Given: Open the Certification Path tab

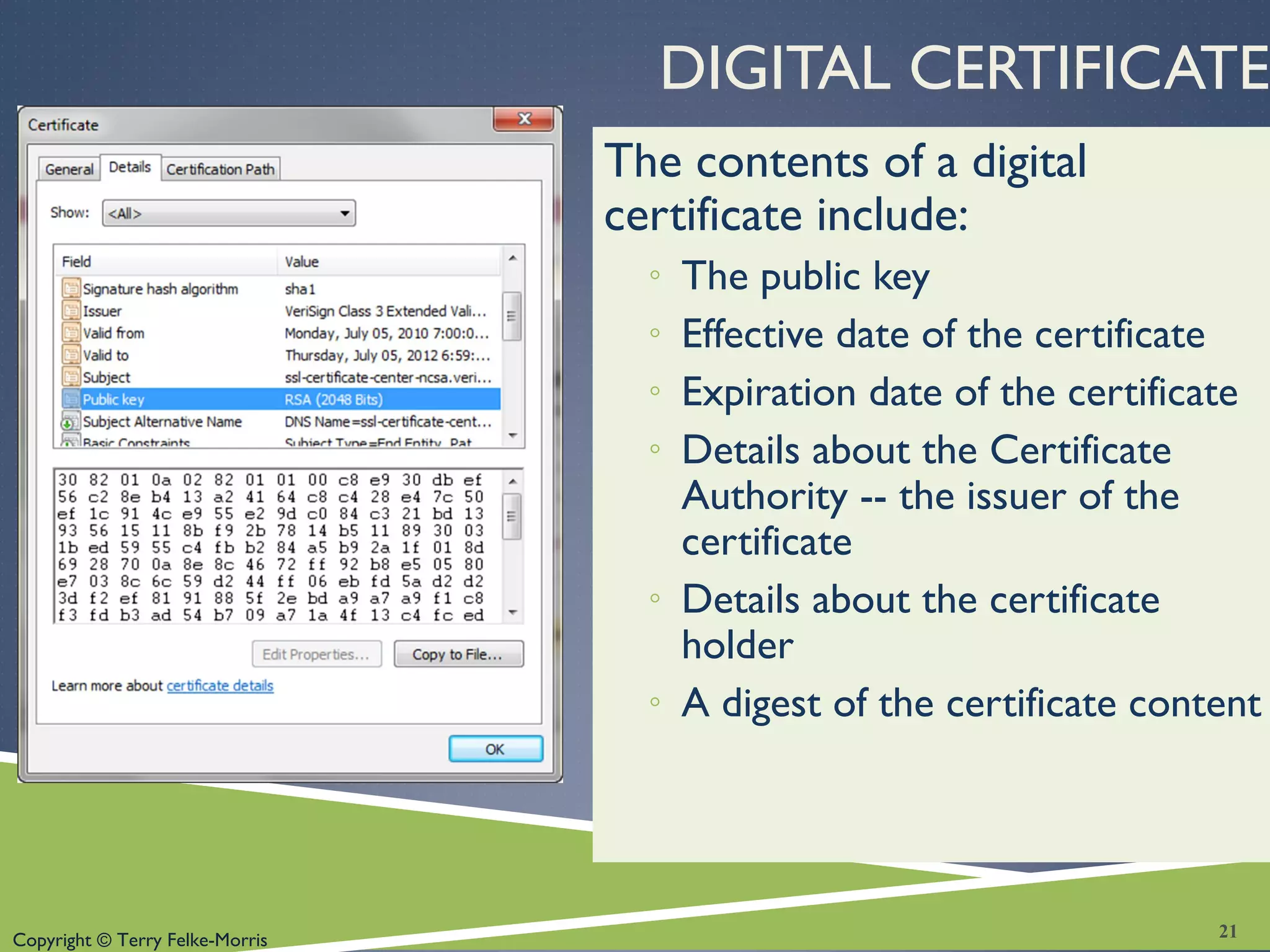Looking at the screenshot, I should coord(220,169).
